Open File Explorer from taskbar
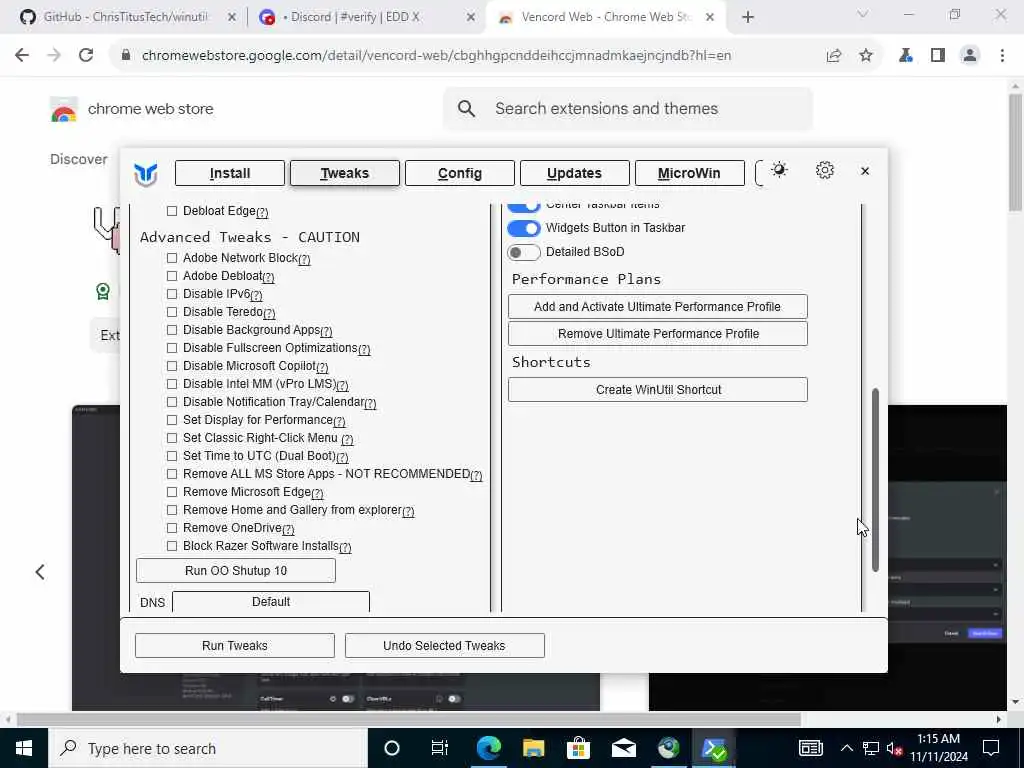 point(534,748)
